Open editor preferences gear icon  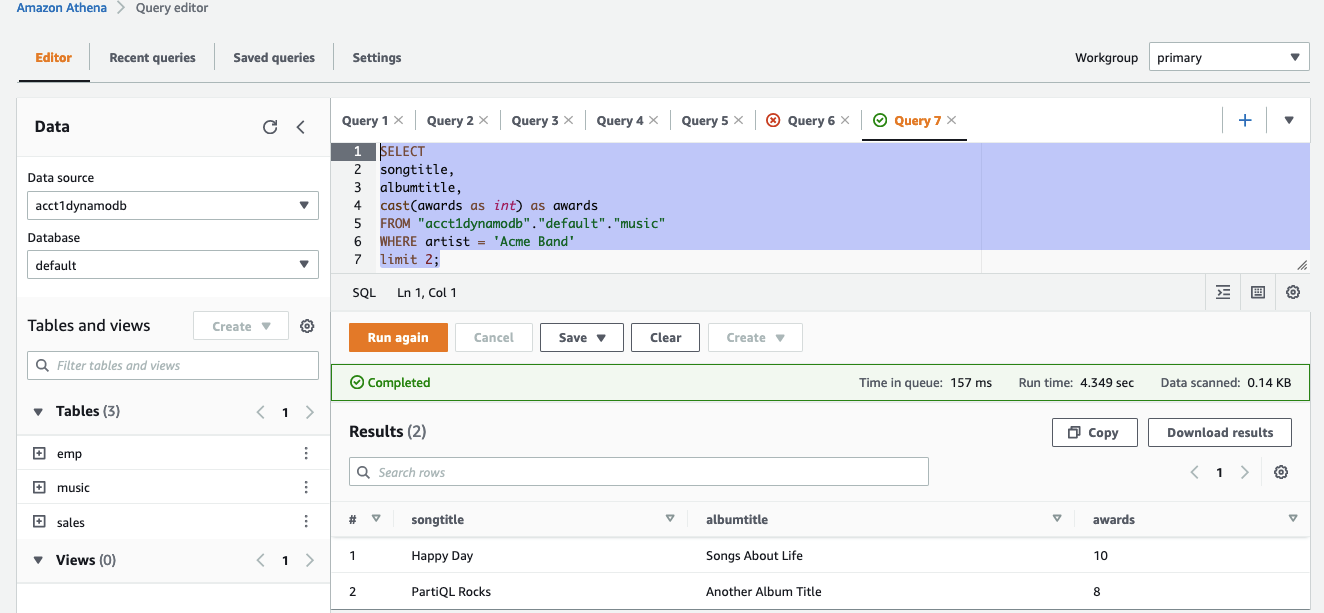[1293, 292]
